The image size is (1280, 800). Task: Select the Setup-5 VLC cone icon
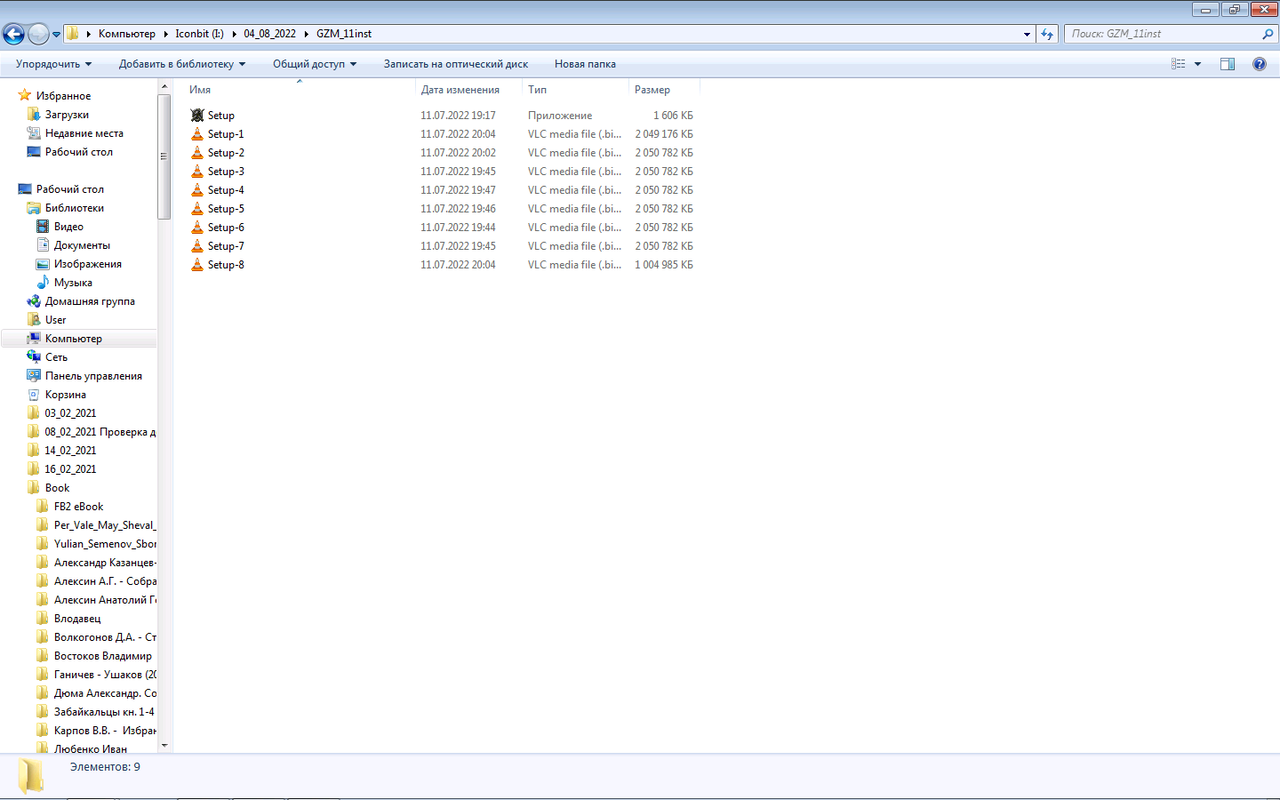click(x=197, y=209)
